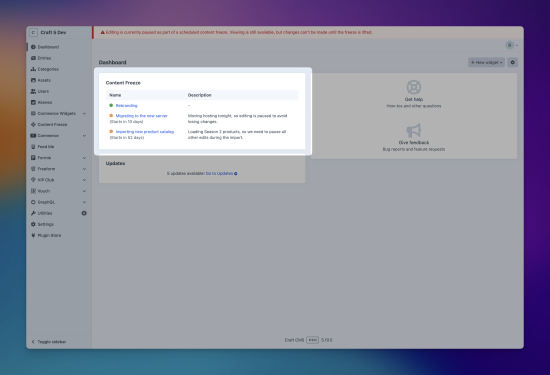
Task: Click the Content Freeze widget title
Action: (x=123, y=83)
